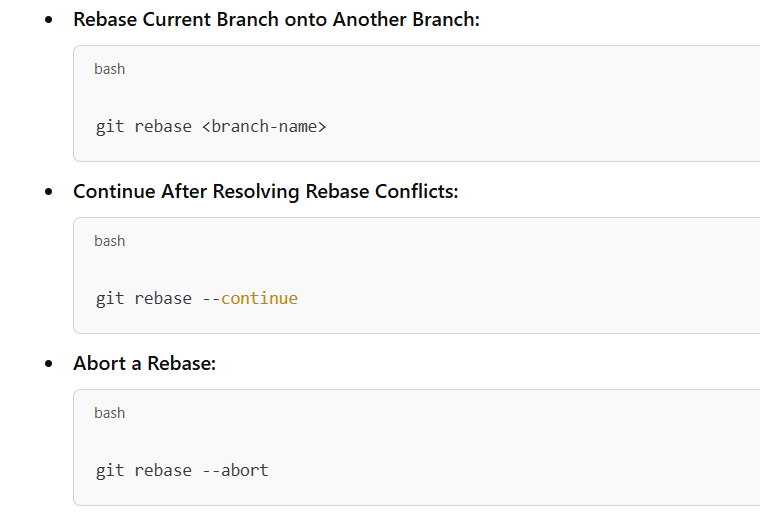Click "git" in the branch-name command
Screen dimensions: 760x524
coord(110,127)
